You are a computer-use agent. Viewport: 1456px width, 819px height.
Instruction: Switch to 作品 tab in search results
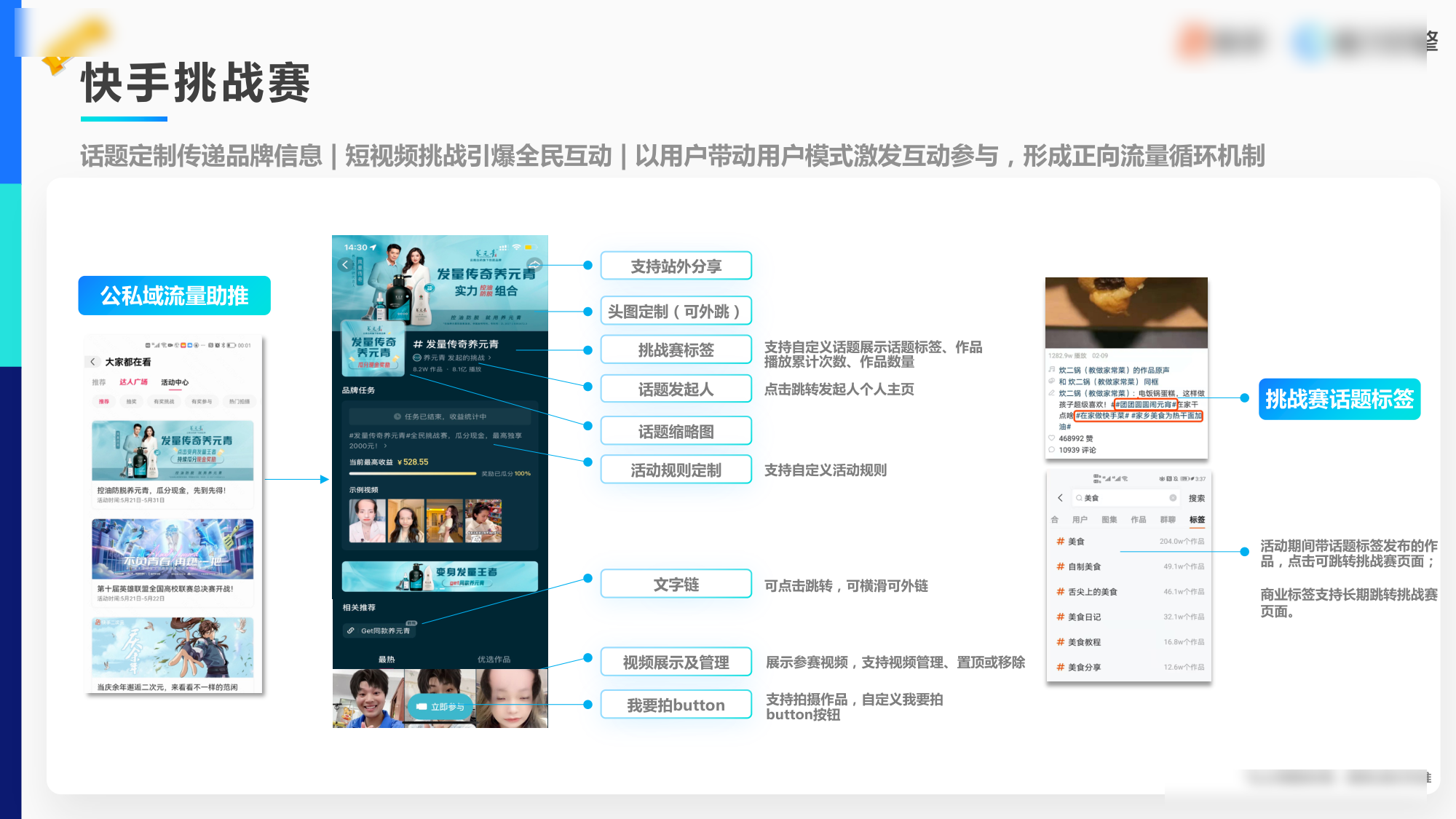(x=1139, y=520)
